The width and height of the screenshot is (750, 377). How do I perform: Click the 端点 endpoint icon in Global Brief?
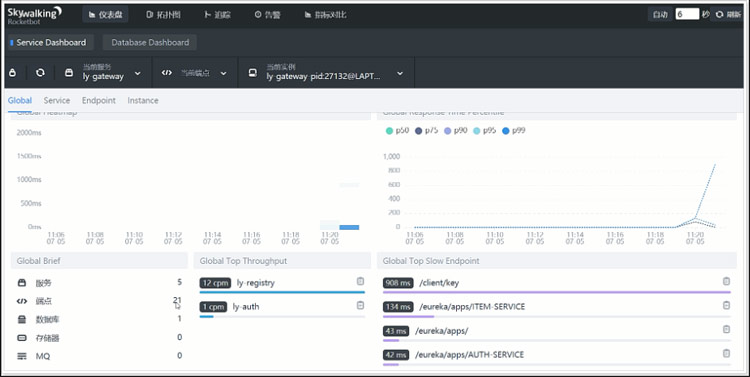click(x=22, y=301)
